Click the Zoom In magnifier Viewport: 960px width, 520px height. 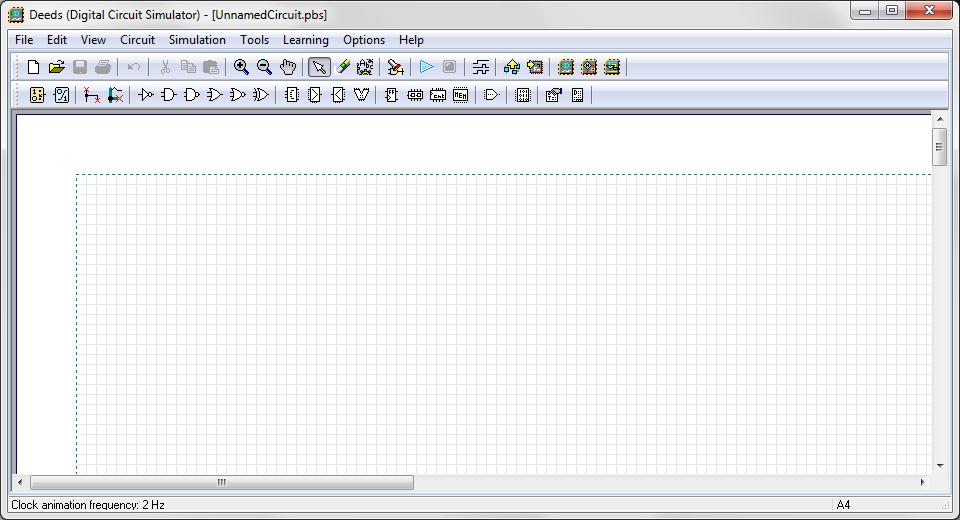pos(241,67)
